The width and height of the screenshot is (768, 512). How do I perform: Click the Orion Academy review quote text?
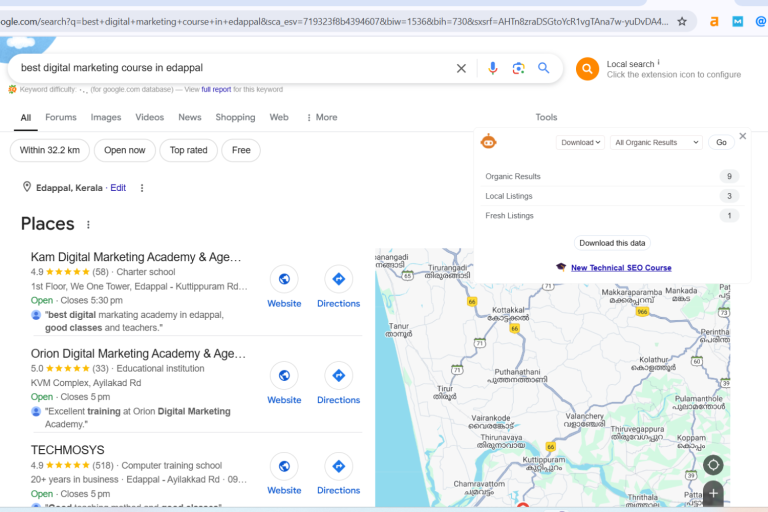(x=138, y=417)
